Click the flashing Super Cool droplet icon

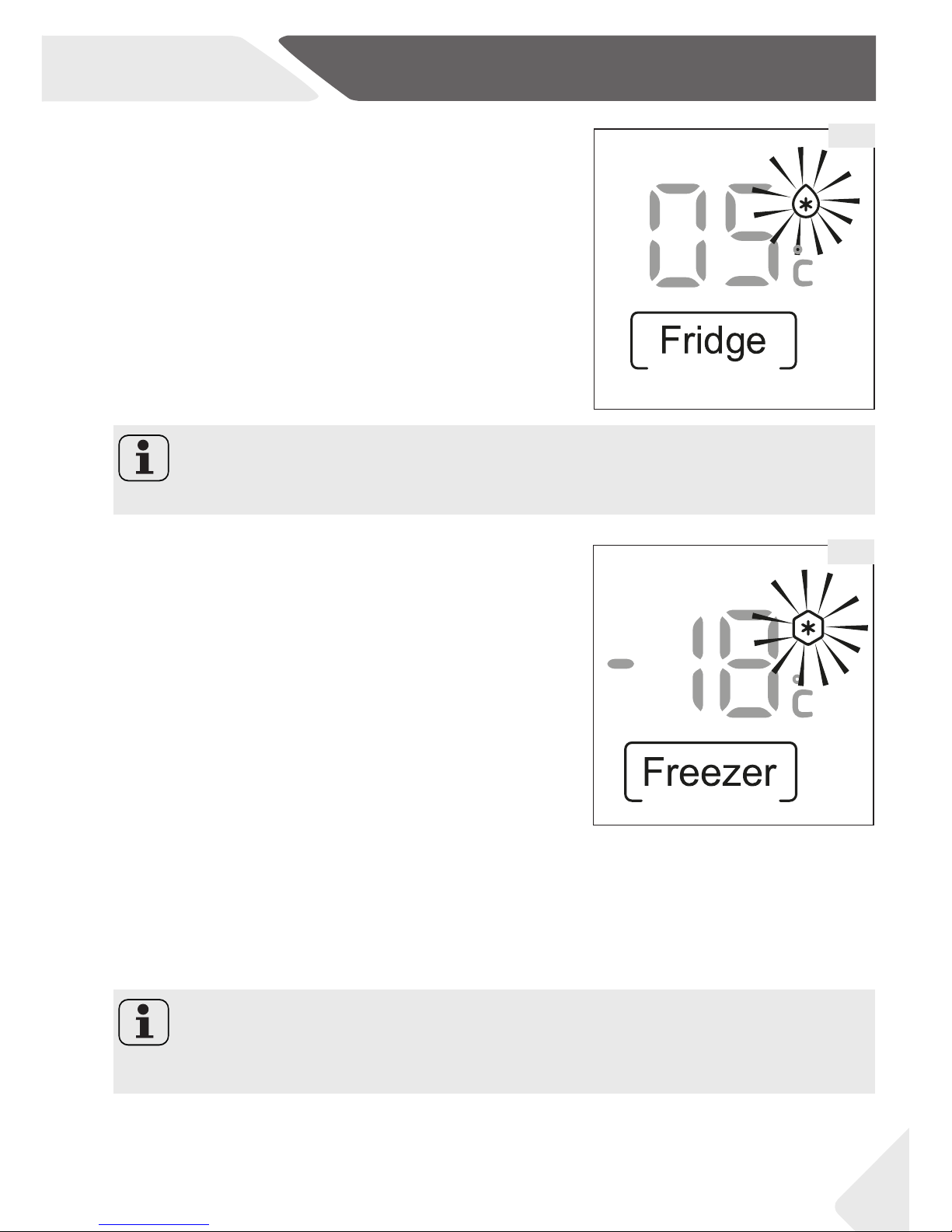click(806, 205)
